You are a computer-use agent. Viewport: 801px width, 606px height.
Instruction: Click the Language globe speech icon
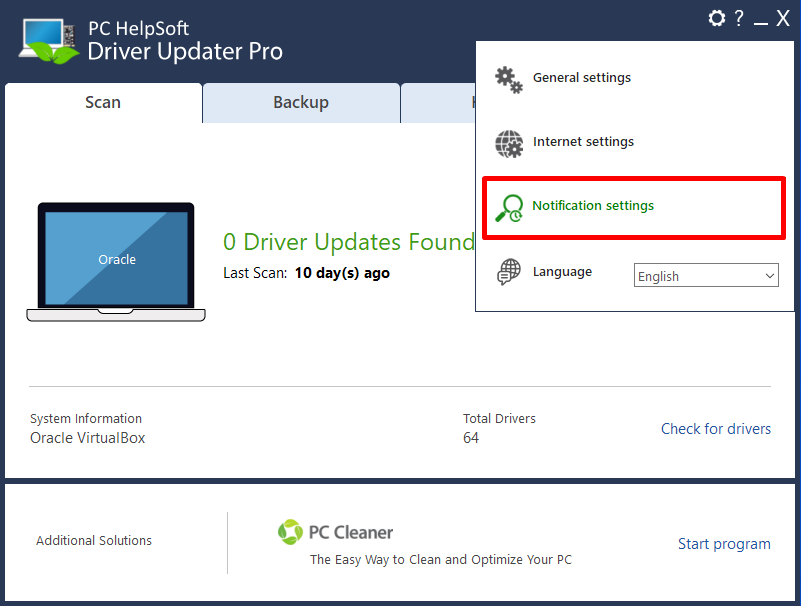509,272
